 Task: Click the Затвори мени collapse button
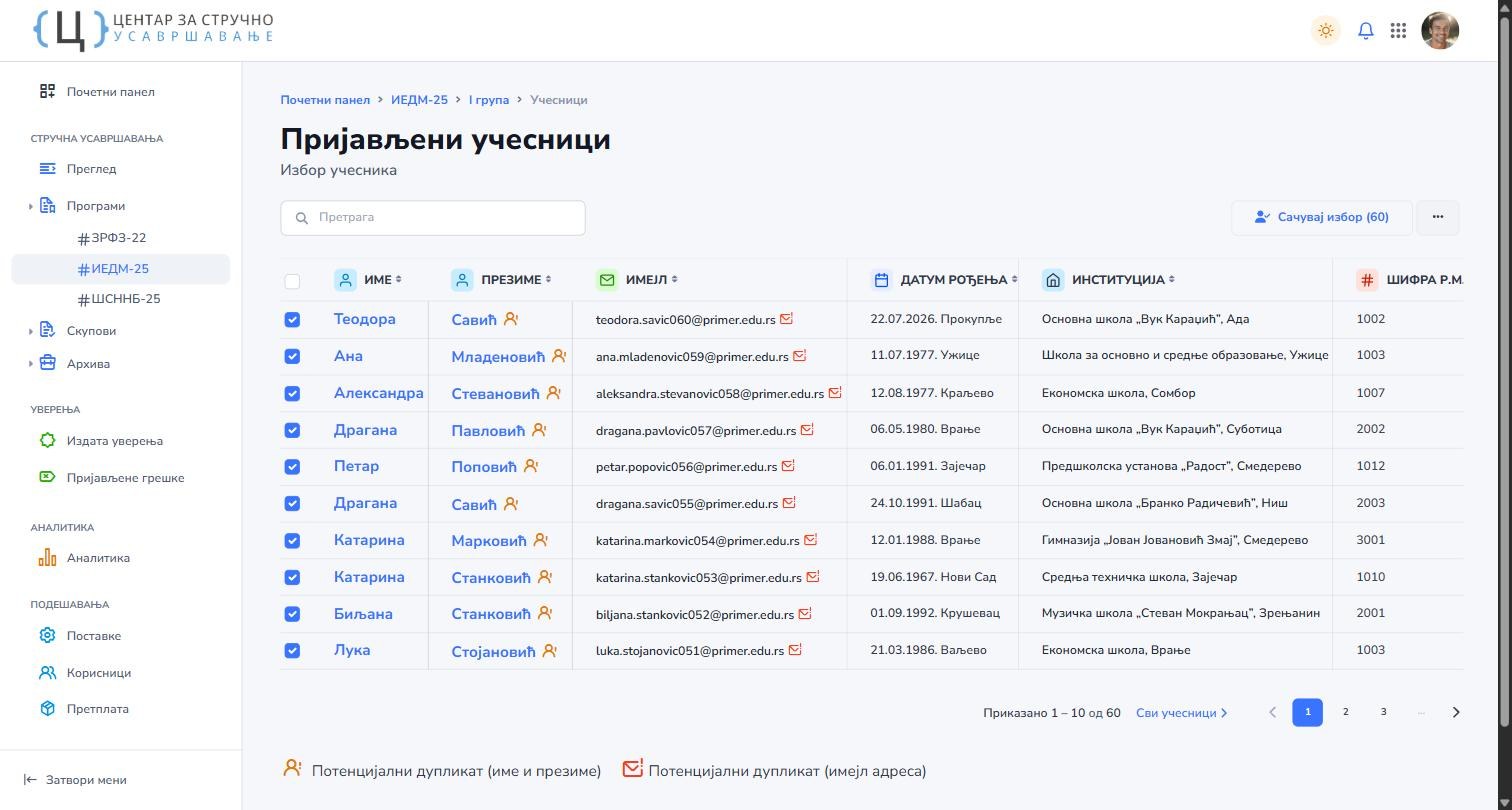pyautogui.click(x=75, y=780)
